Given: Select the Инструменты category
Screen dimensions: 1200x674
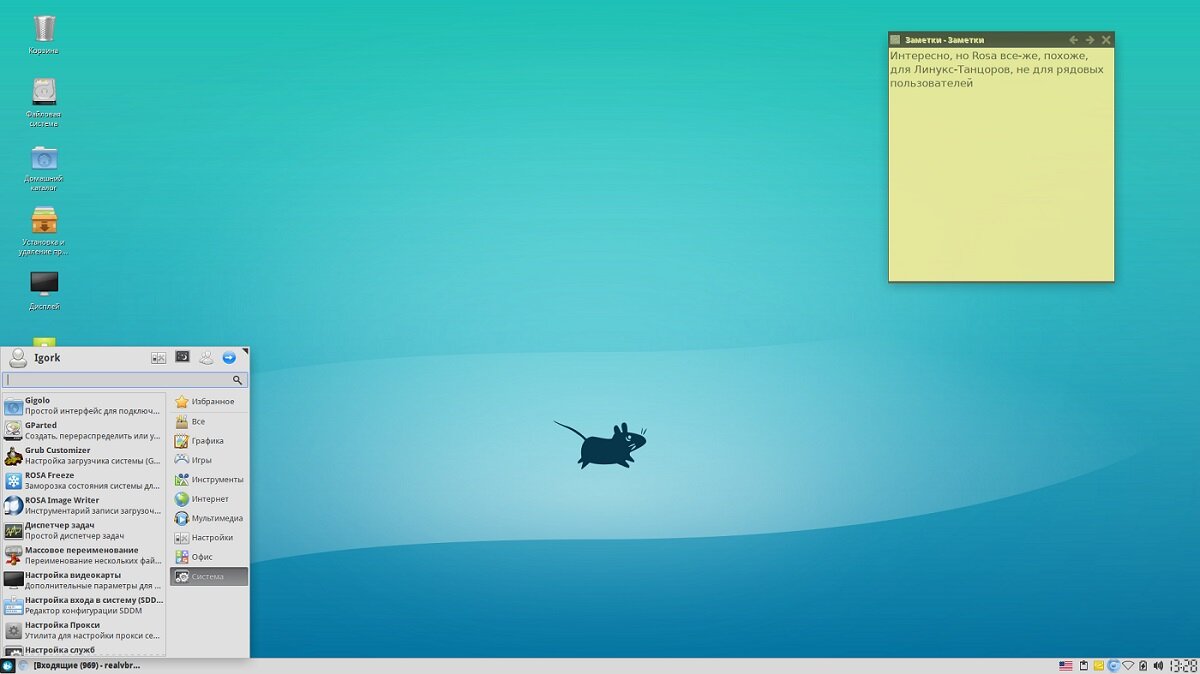Looking at the screenshot, I should click(x=209, y=479).
